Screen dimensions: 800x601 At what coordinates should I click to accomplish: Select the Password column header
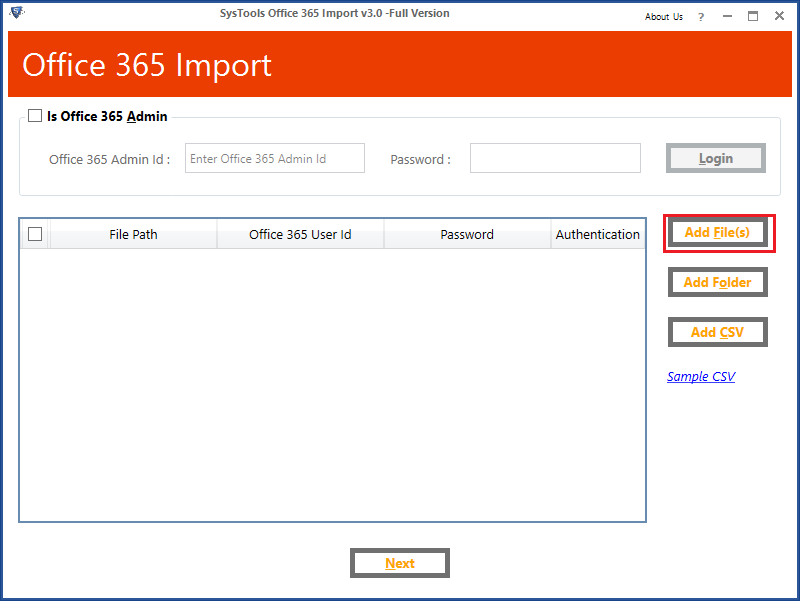[x=467, y=234]
